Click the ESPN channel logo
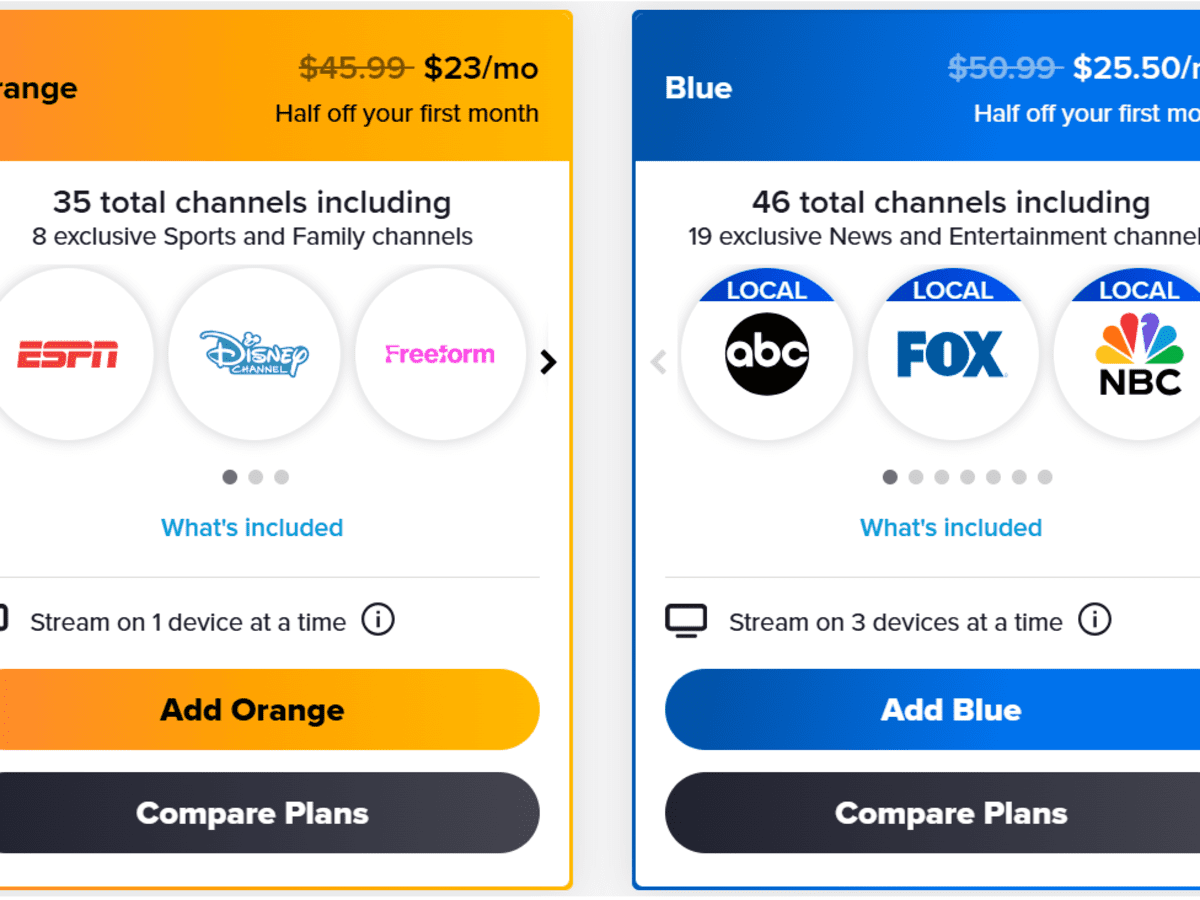The image size is (1200, 900). coord(68,354)
